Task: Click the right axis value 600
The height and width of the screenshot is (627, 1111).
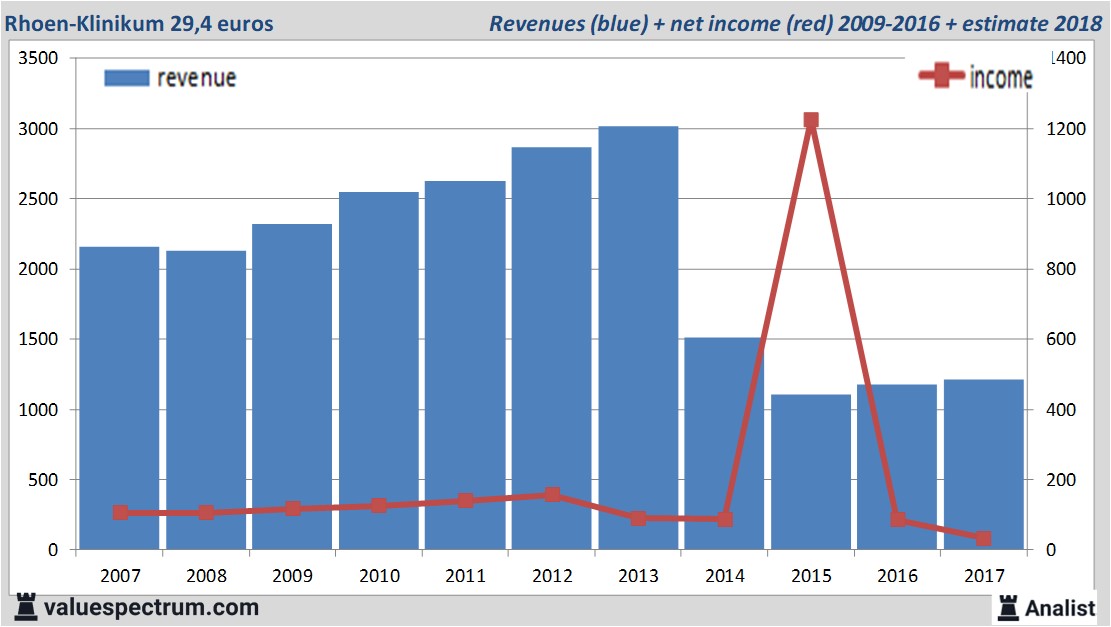Action: [x=1061, y=339]
